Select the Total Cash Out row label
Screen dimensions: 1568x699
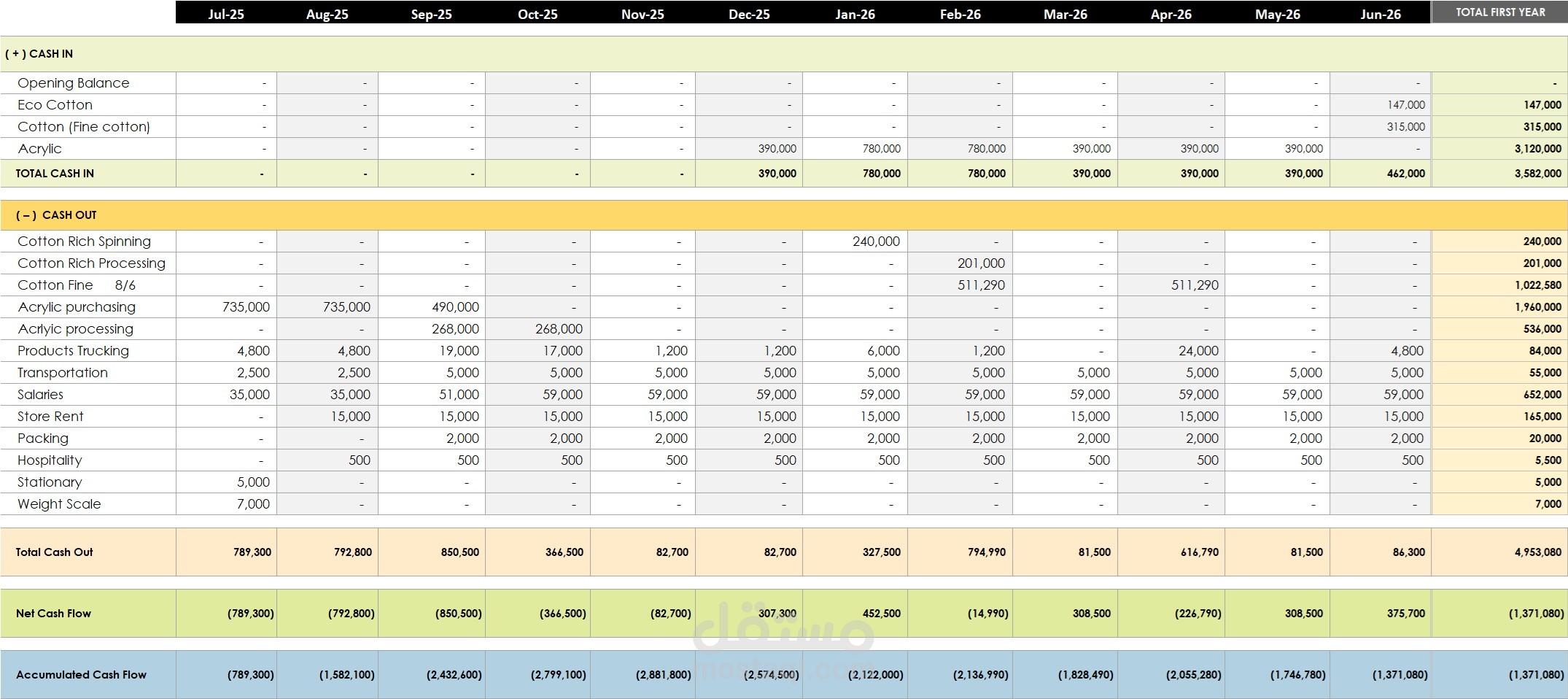55,552
